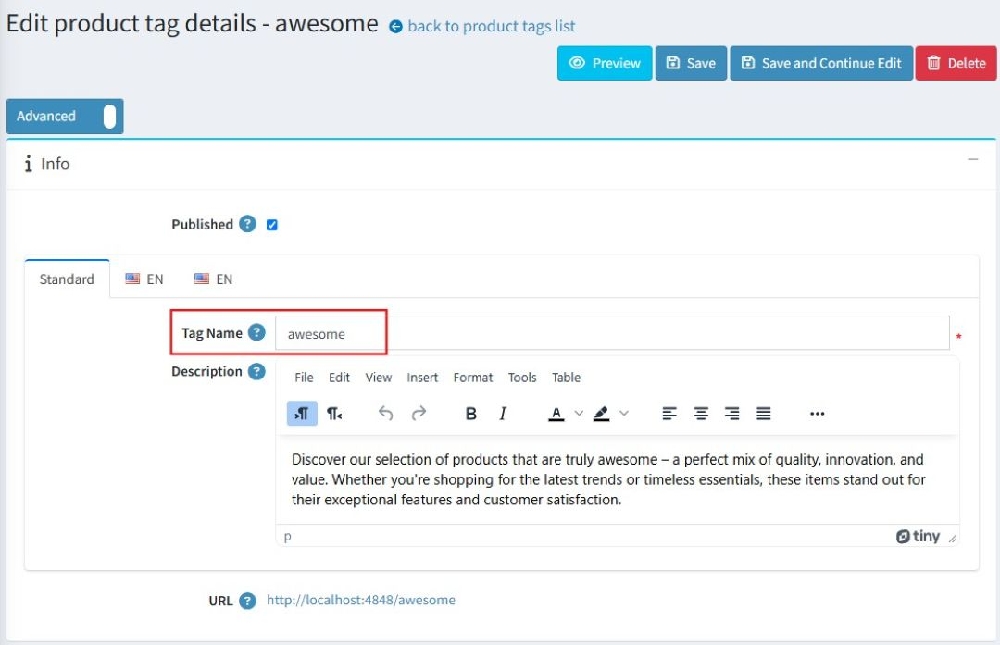
Task: Click help icon next to Tag Name
Action: (x=256, y=332)
